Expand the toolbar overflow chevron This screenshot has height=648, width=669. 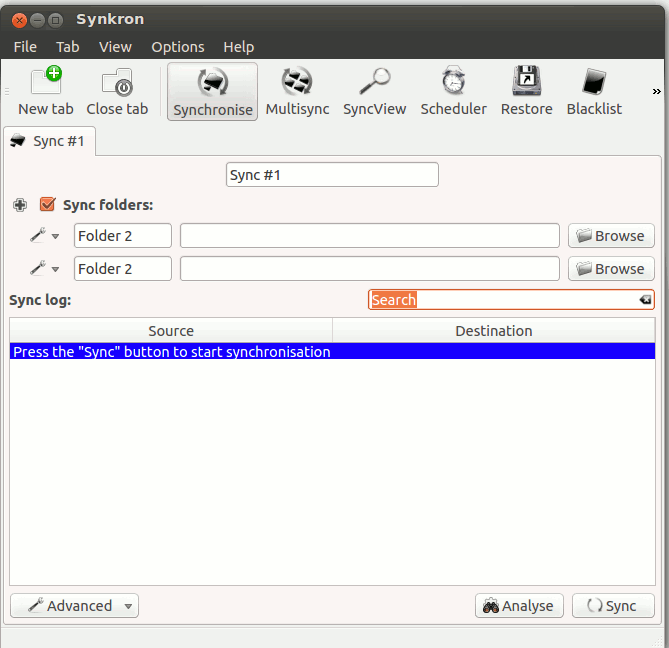click(x=657, y=91)
